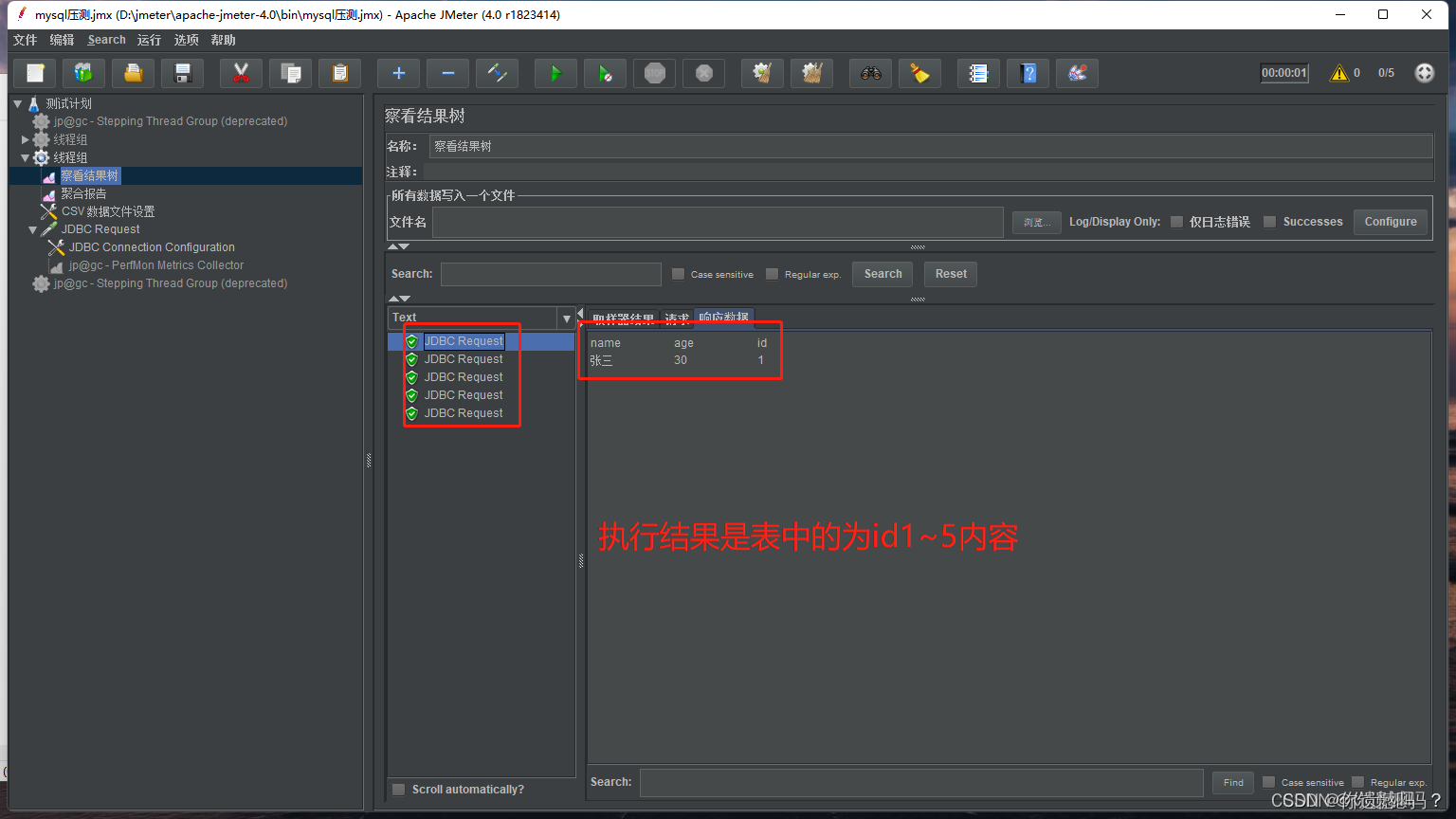Image resolution: width=1456 pixels, height=819 pixels.
Task: Click the Find button
Action: tap(1233, 782)
